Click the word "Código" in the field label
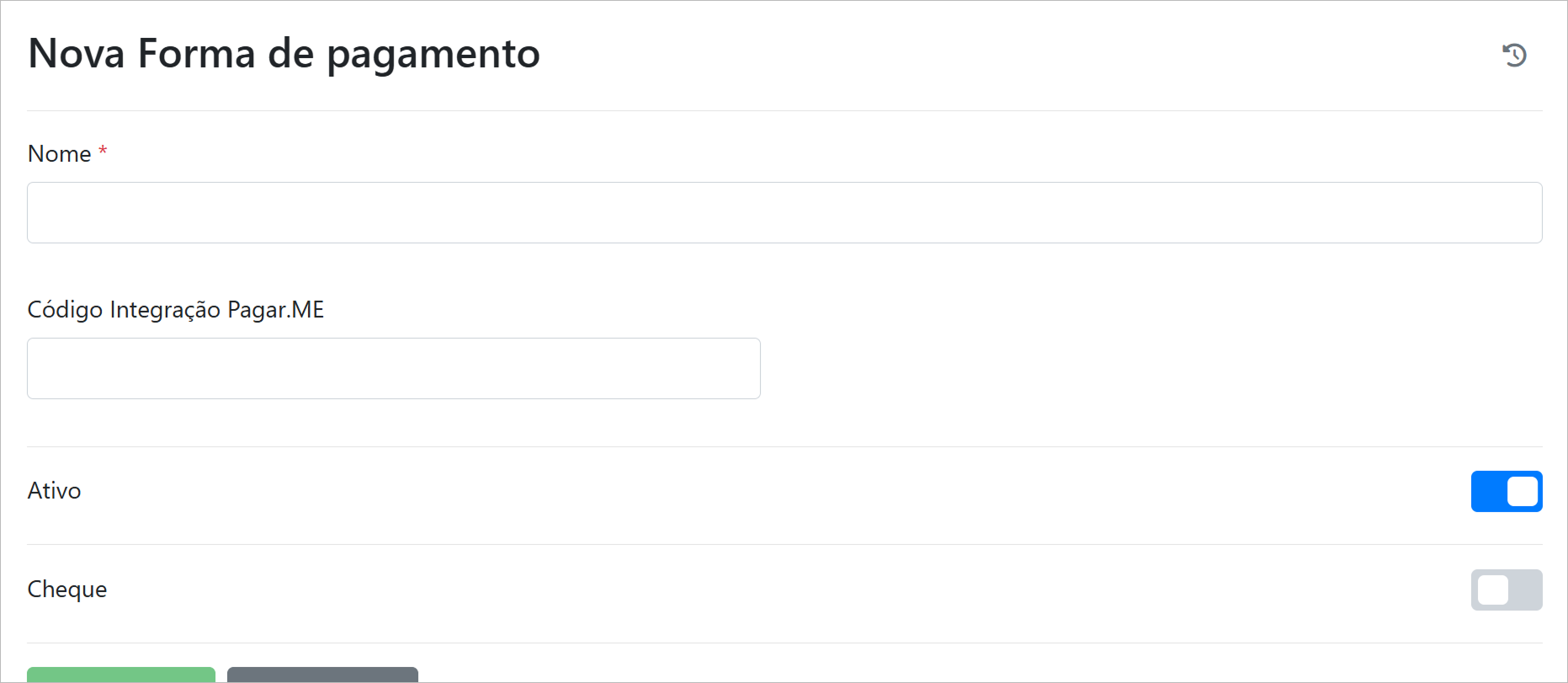The height and width of the screenshot is (683, 1568). coord(65,310)
